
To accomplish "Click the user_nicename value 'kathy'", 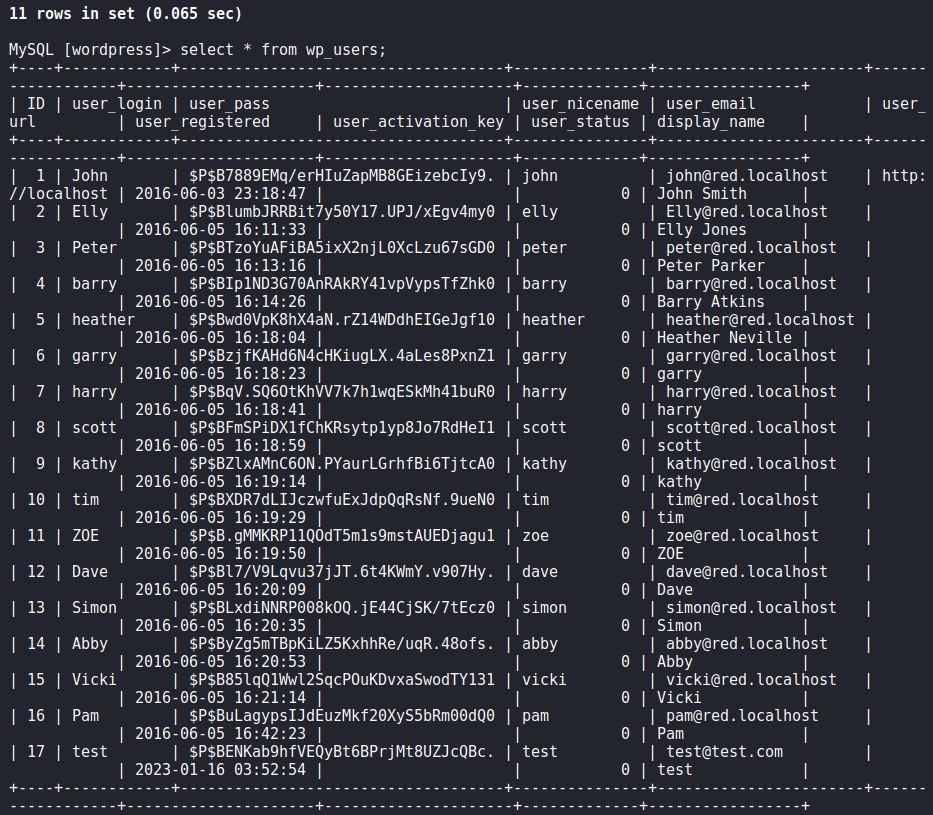I will click(544, 464).
